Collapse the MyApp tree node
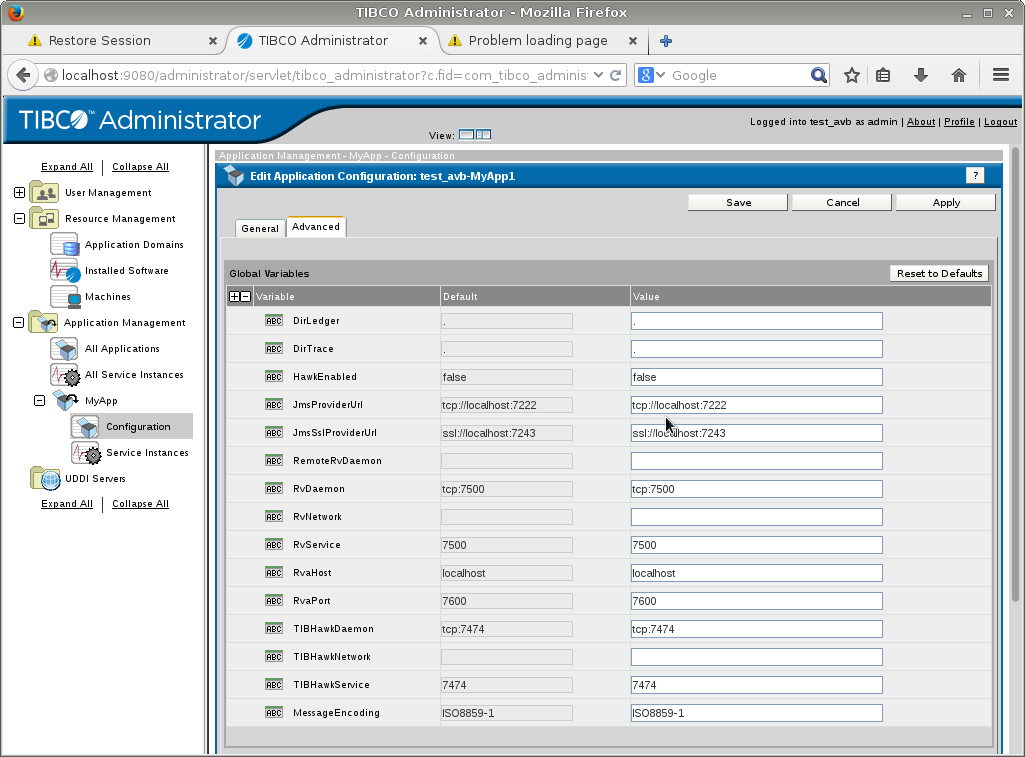The width and height of the screenshot is (1025, 757). [40, 401]
